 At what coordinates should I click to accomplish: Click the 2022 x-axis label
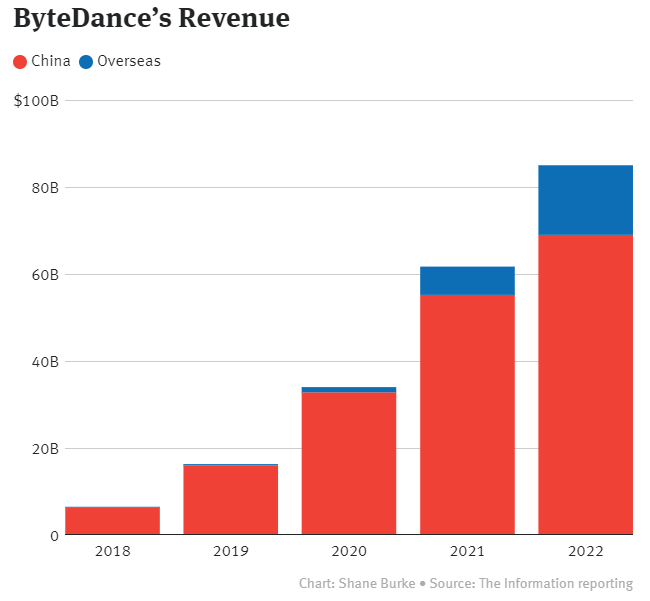coord(585,551)
